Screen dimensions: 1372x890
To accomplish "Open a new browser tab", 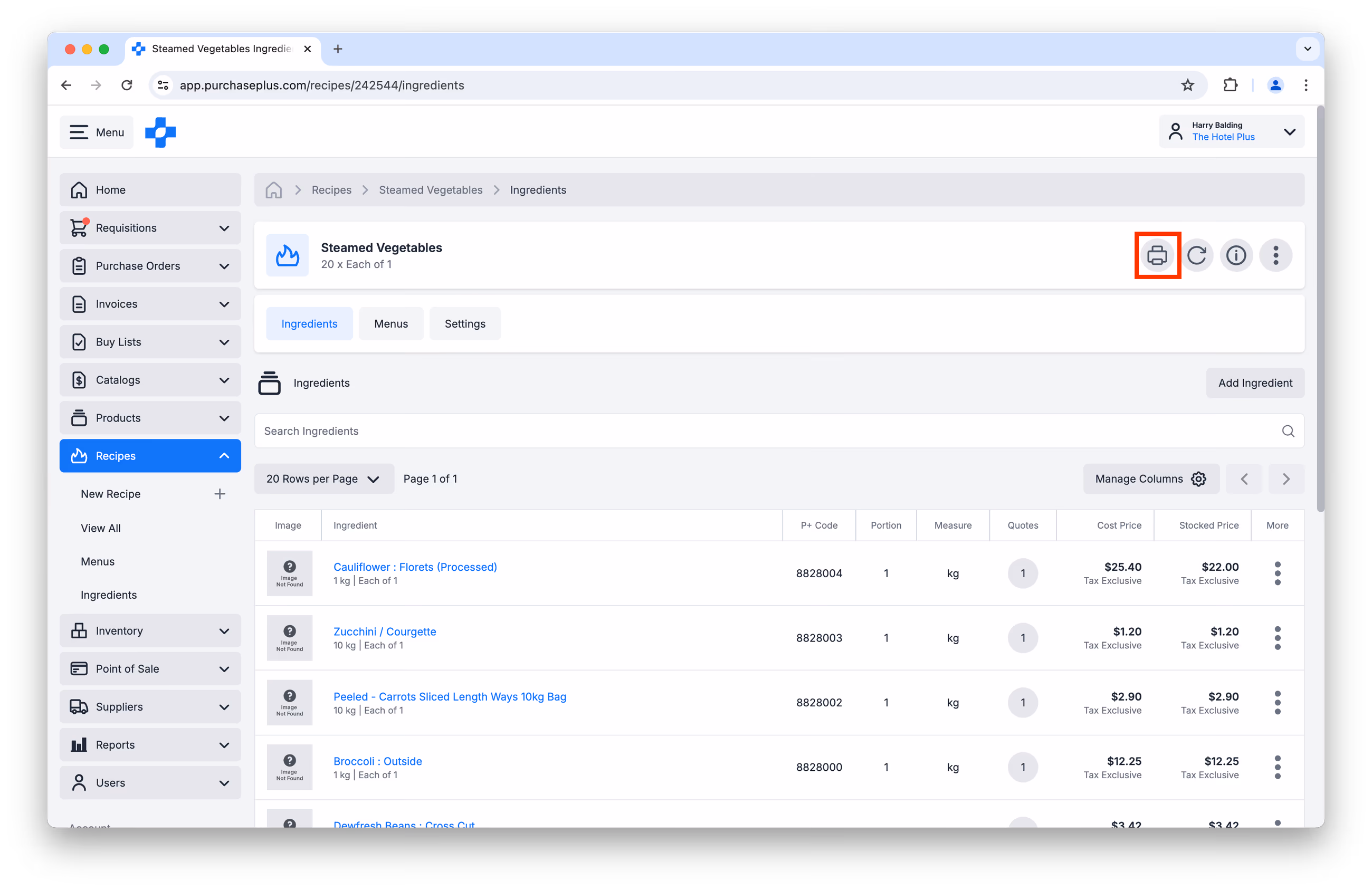I will coord(338,49).
